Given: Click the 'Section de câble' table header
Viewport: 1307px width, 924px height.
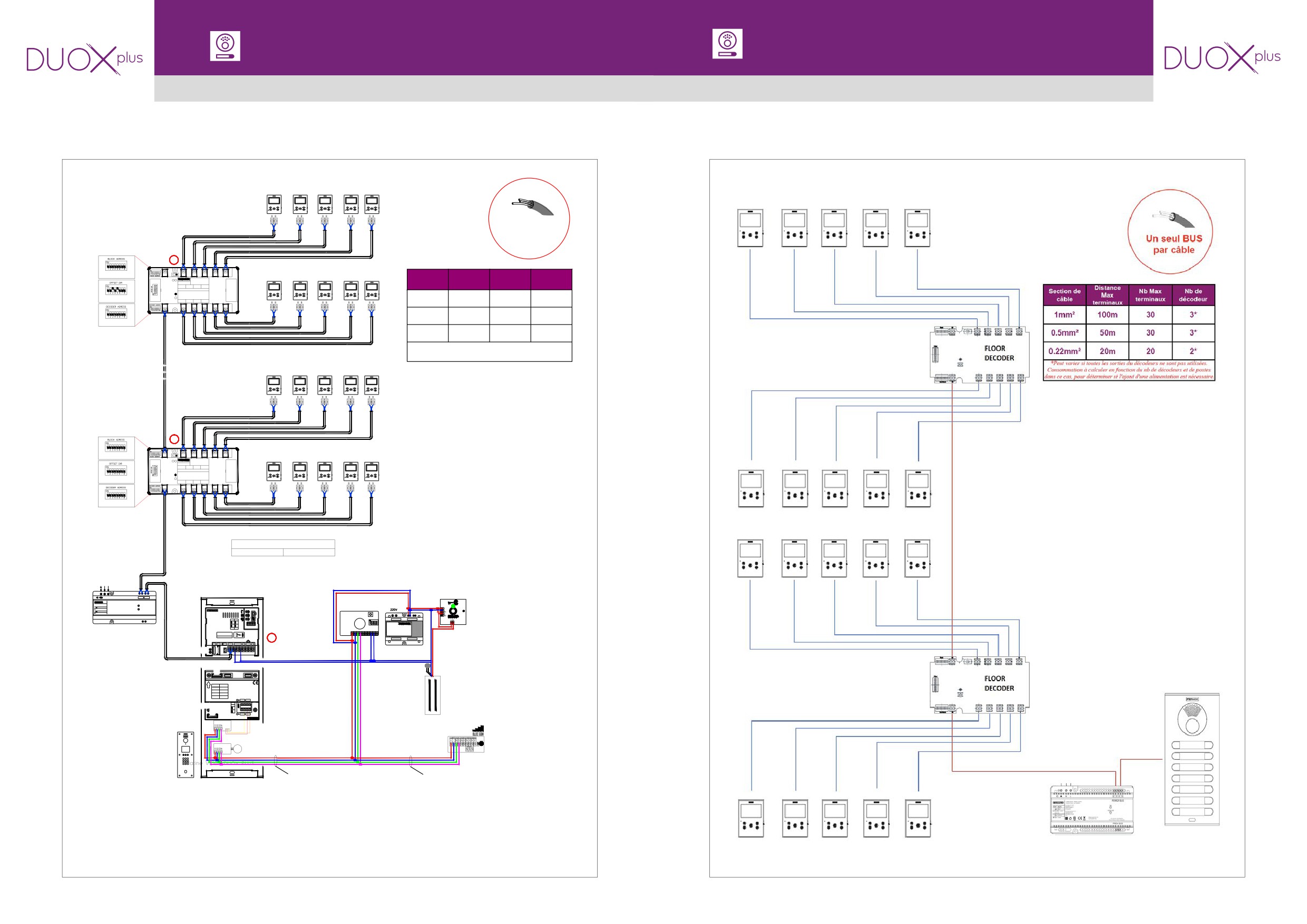Looking at the screenshot, I should pyautogui.click(x=1064, y=296).
